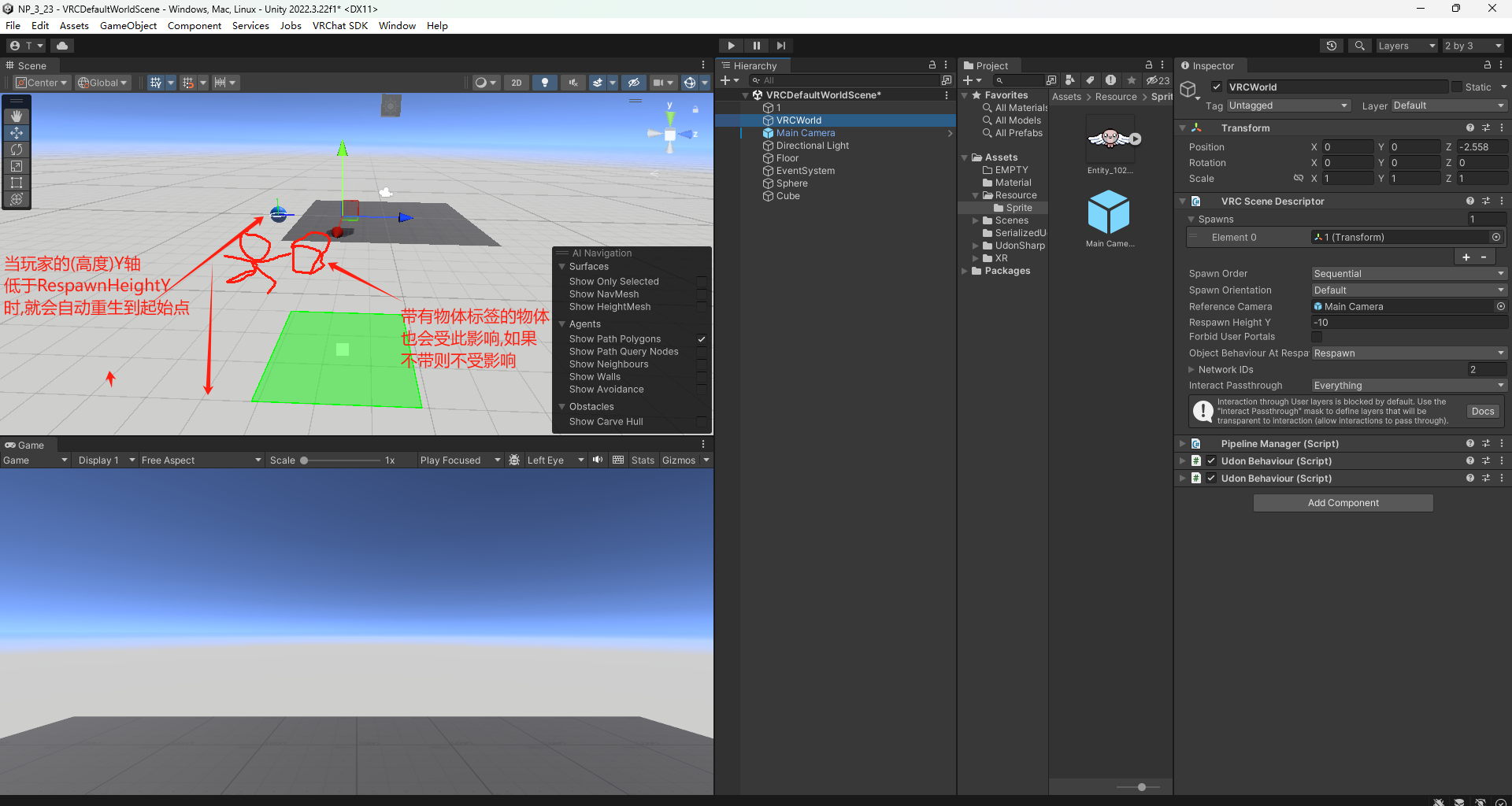
Task: Open the Spawn Order dropdown
Action: coord(1409,274)
